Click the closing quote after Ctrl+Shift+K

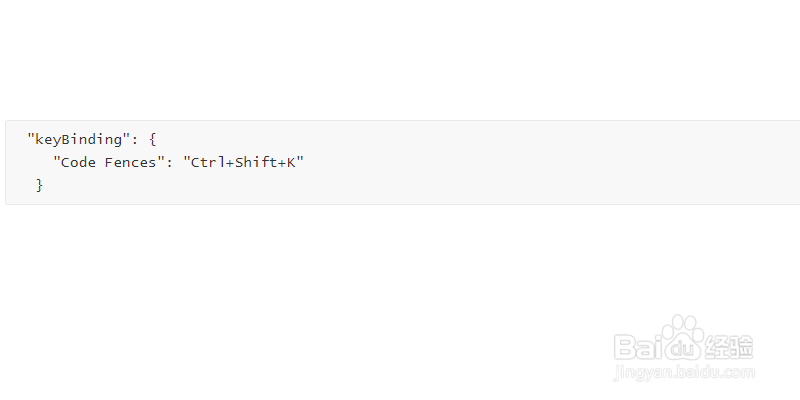301,159
